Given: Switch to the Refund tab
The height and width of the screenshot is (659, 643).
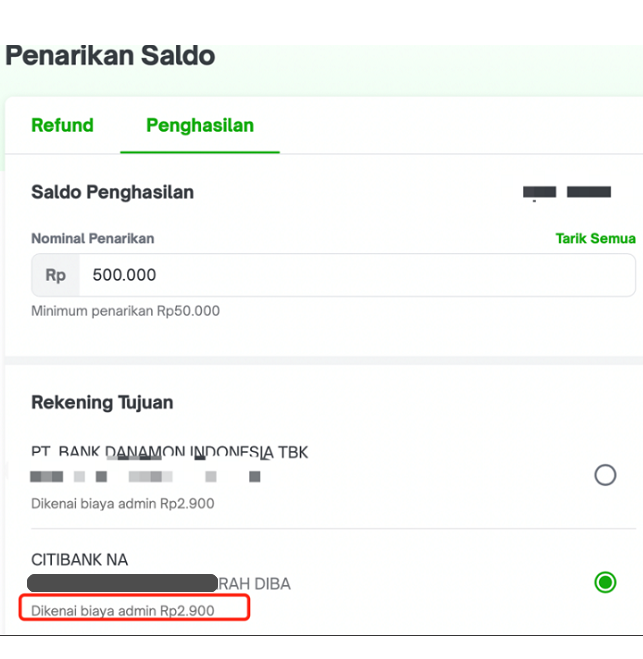Looking at the screenshot, I should pos(62,126).
